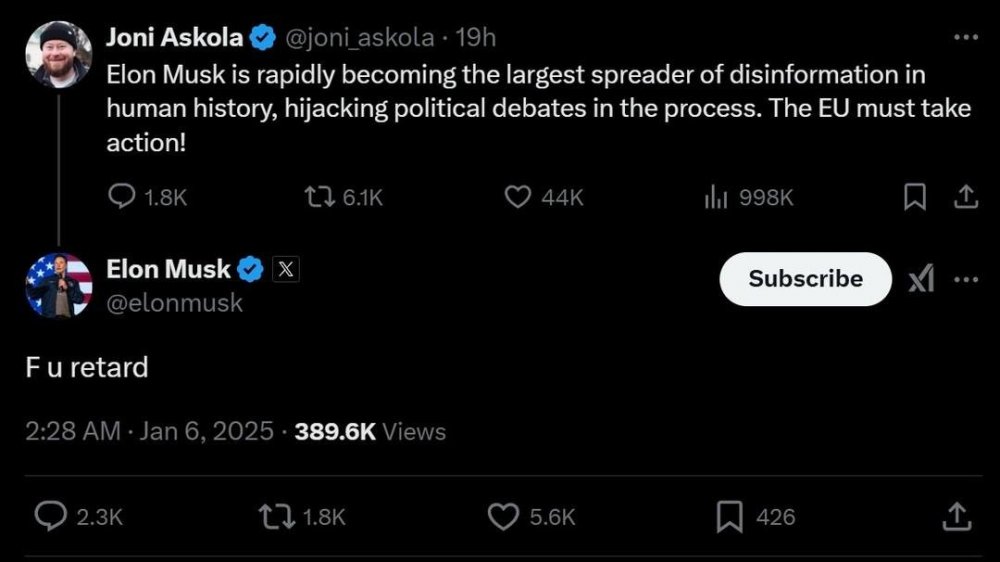Screen dimensions: 1000x562
Task: Click the X affiliation badge by Elon Musk
Action: 285,269
